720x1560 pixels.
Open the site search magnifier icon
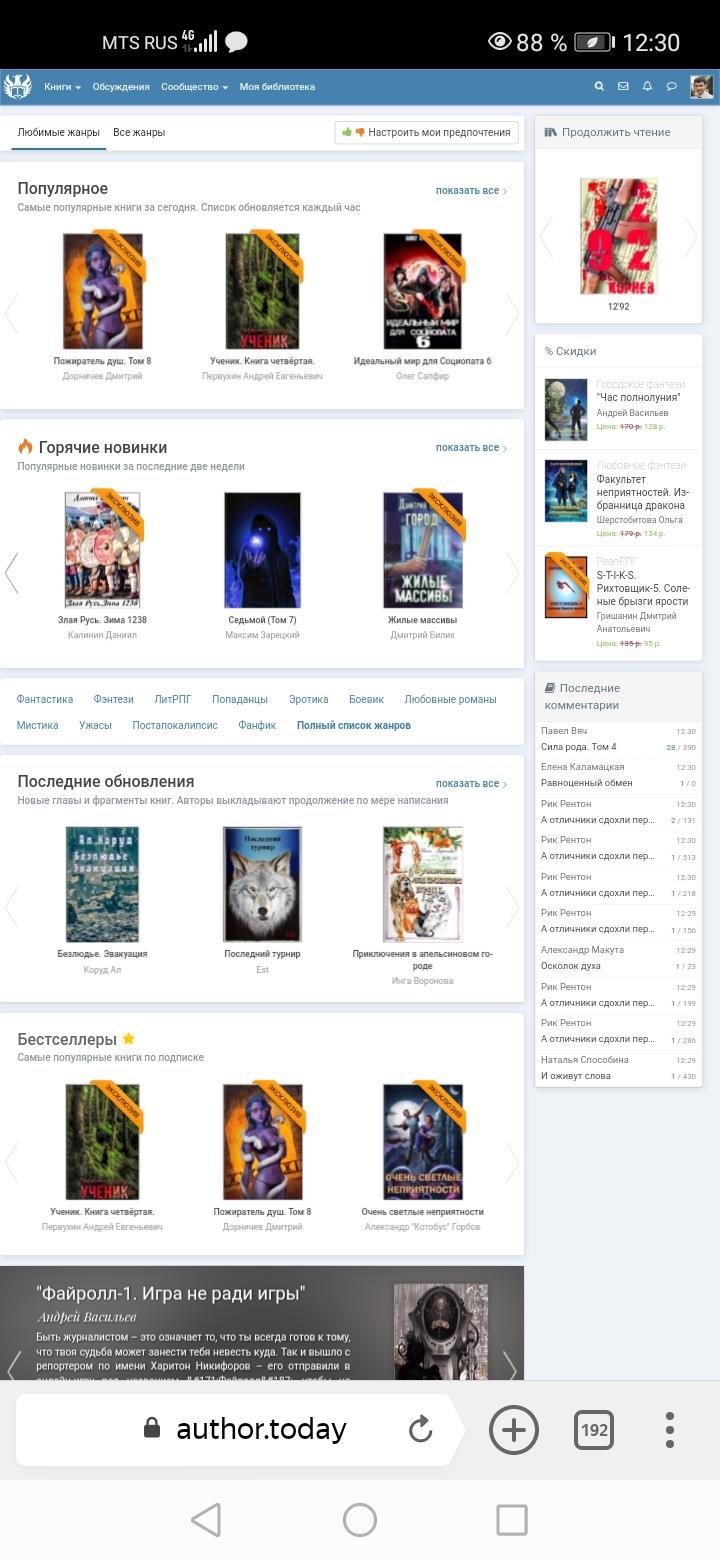pos(599,87)
